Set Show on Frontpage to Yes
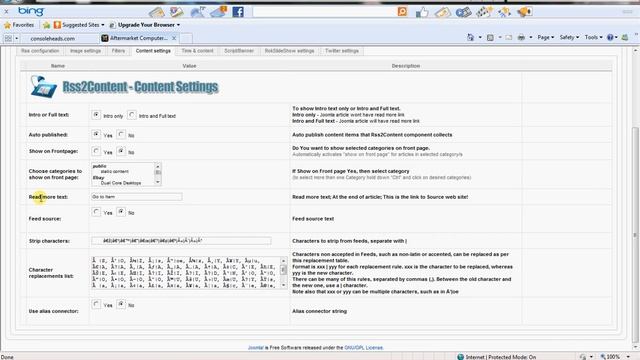Screen dimensions: 640x360 (x=96, y=151)
